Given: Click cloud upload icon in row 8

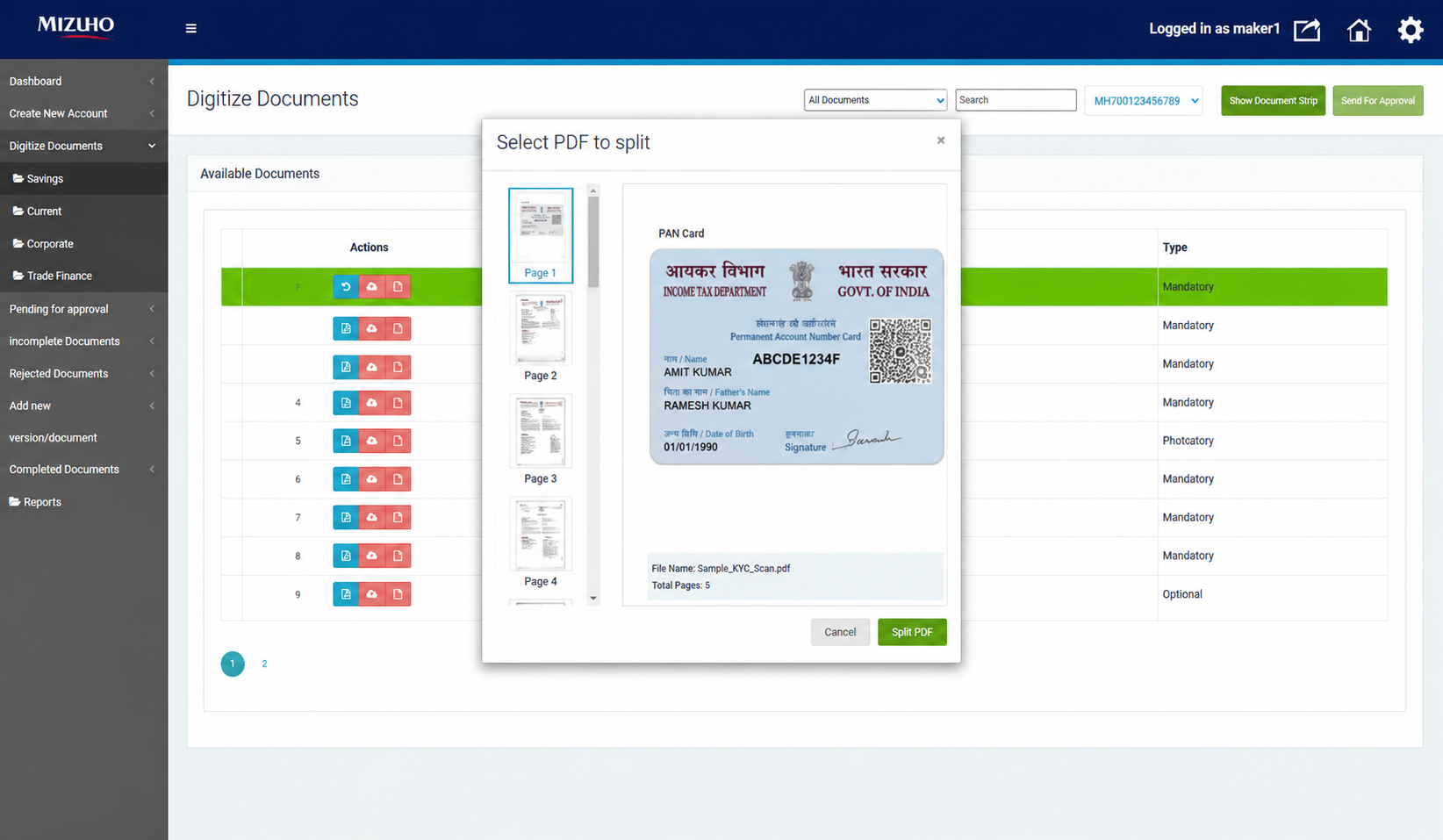Looking at the screenshot, I should [372, 556].
